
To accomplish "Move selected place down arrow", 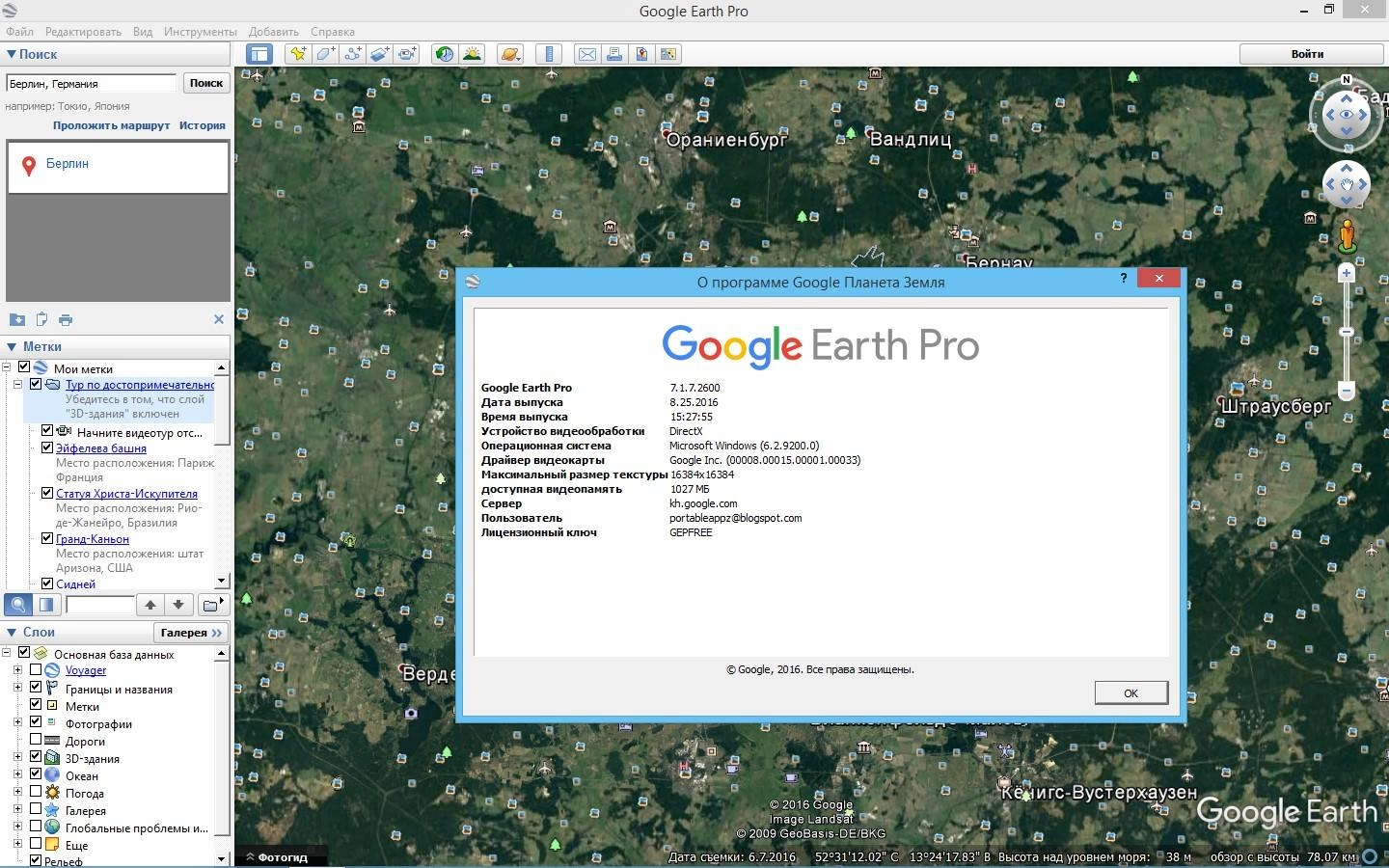I will pyautogui.click(x=178, y=605).
